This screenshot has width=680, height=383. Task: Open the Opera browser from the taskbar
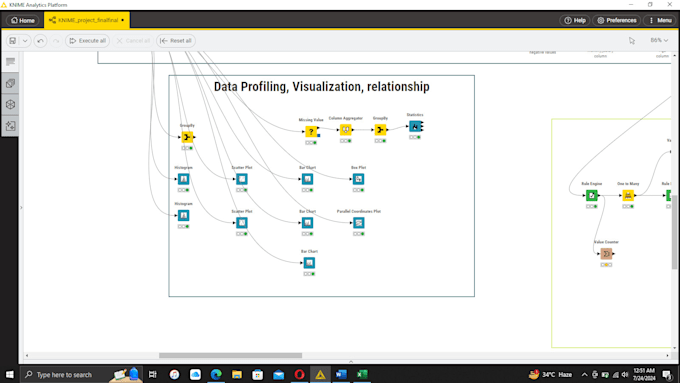(x=299, y=374)
